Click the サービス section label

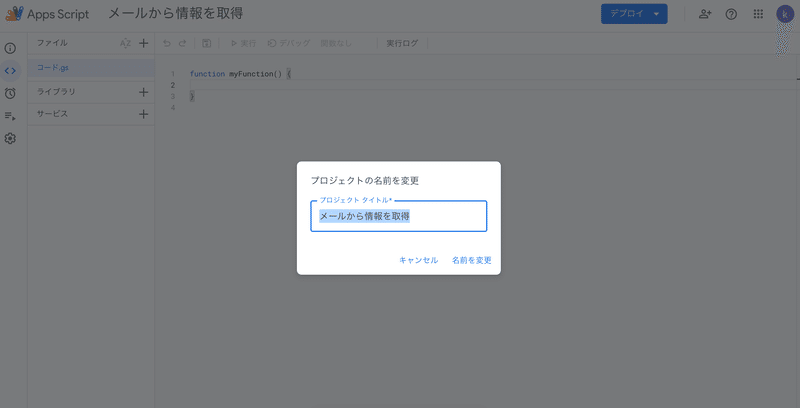(x=52, y=114)
